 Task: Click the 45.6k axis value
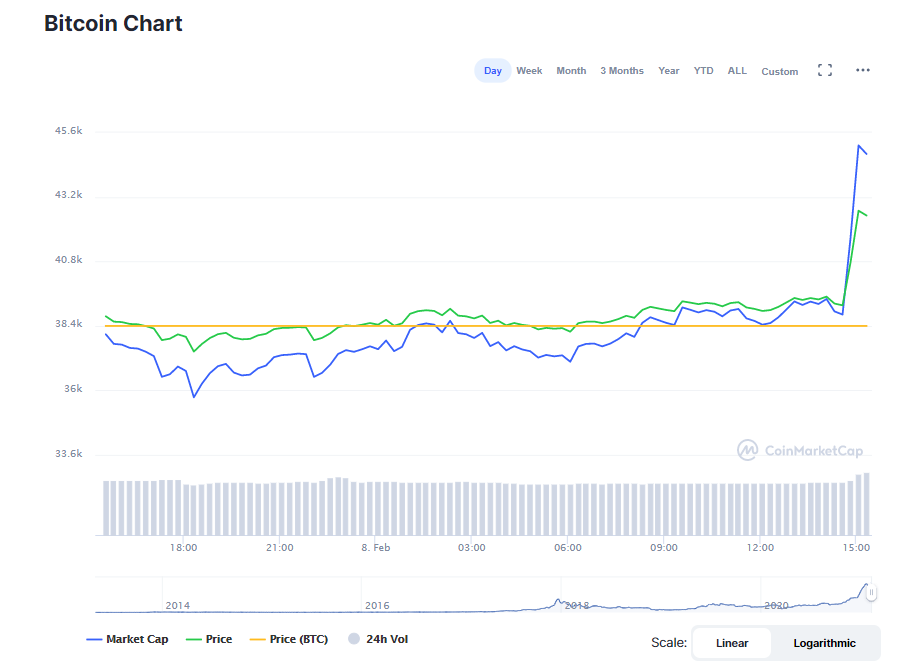pyautogui.click(x=69, y=131)
